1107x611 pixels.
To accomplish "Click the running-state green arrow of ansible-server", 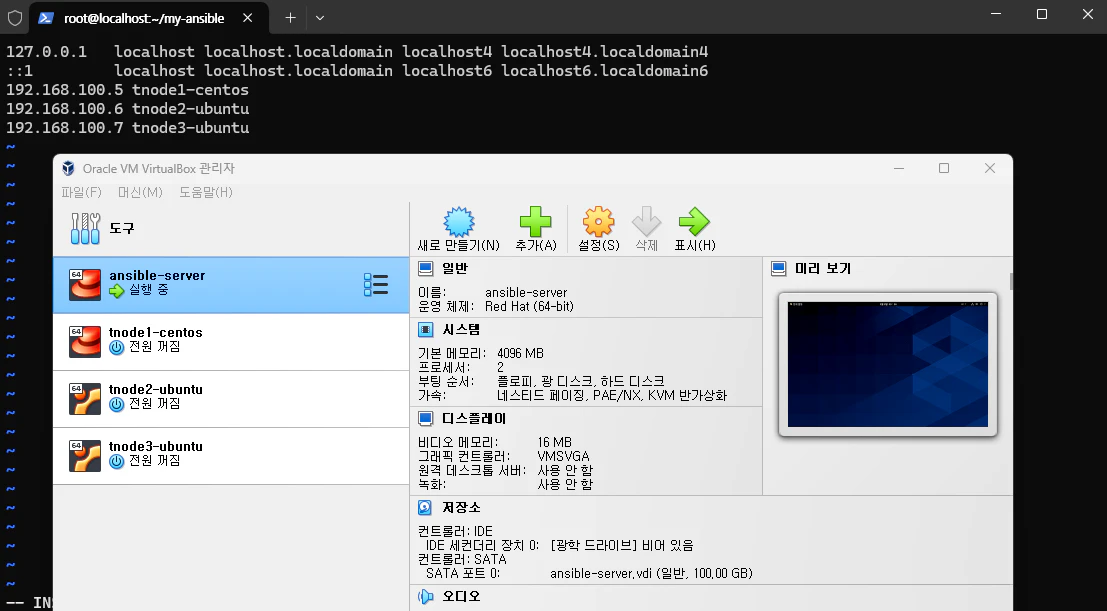I will tap(116, 290).
